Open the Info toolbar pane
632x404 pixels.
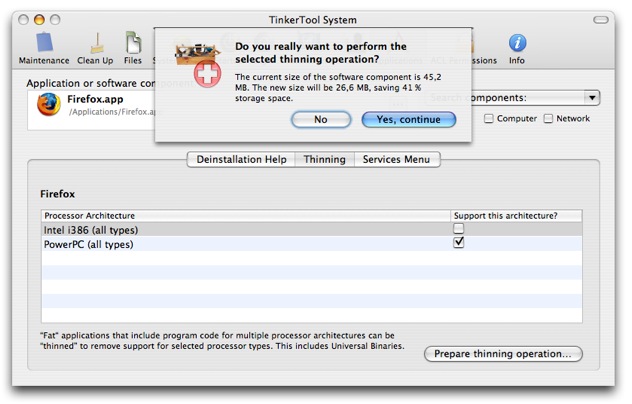click(517, 48)
